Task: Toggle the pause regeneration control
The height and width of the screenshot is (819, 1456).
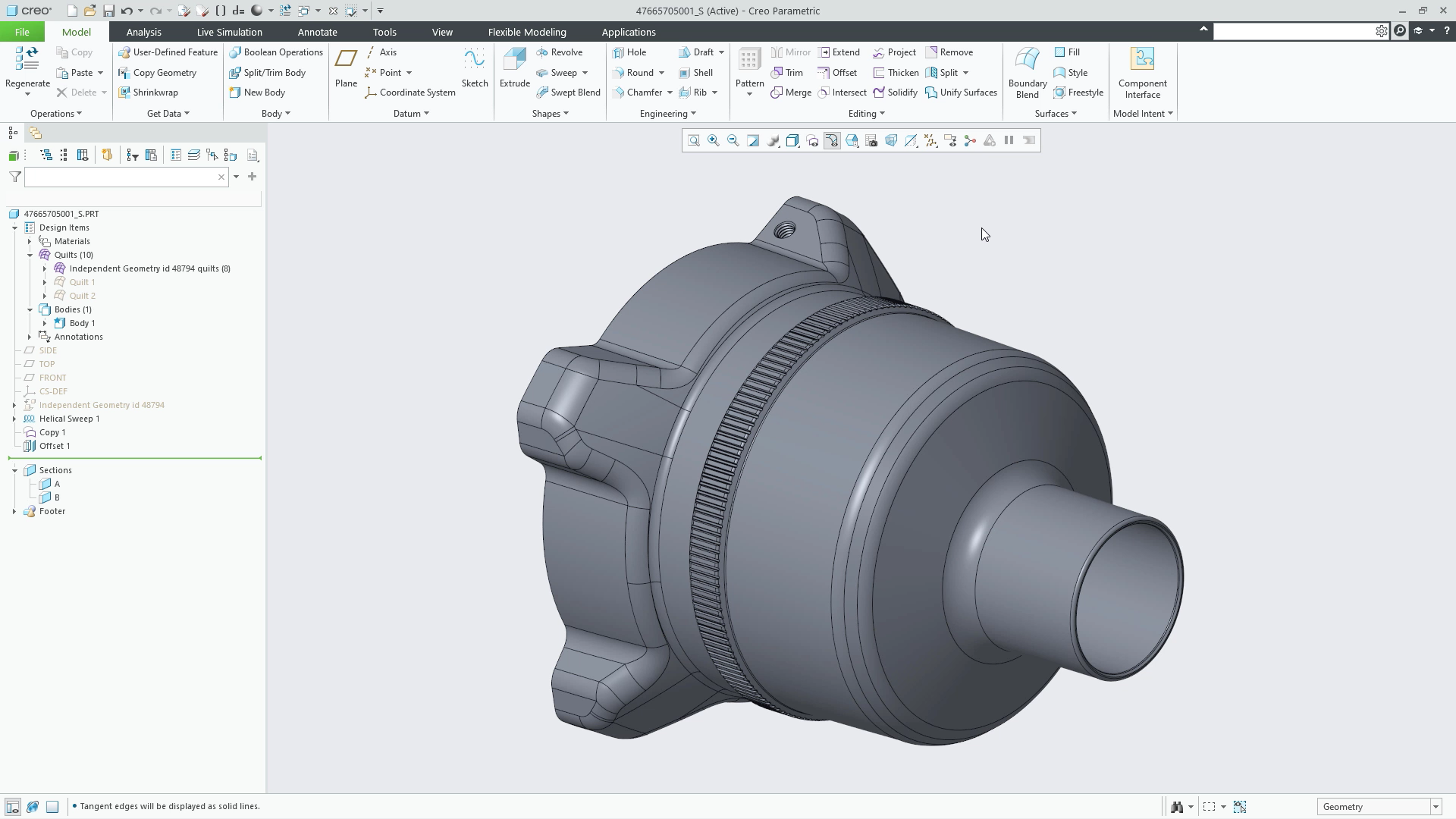Action: point(1009,140)
